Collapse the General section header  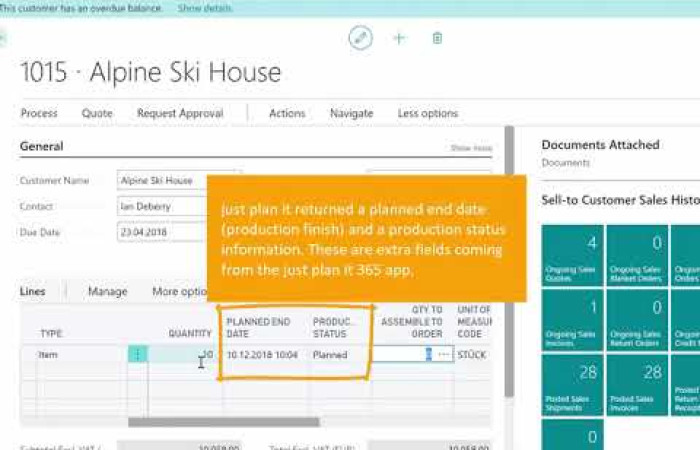point(42,146)
